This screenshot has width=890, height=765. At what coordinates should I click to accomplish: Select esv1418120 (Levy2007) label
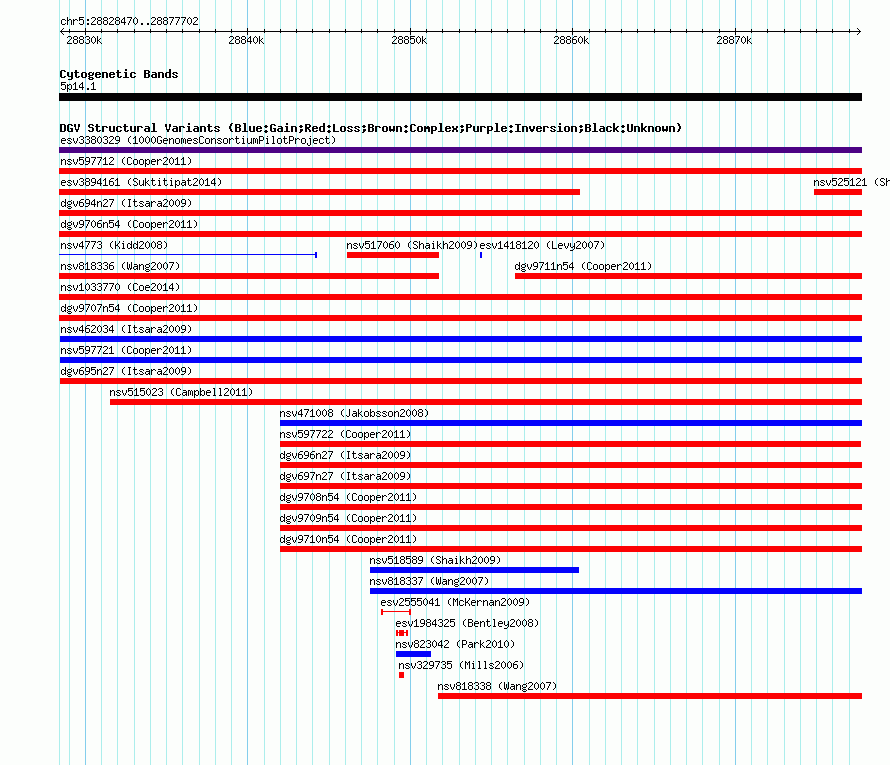coord(542,245)
